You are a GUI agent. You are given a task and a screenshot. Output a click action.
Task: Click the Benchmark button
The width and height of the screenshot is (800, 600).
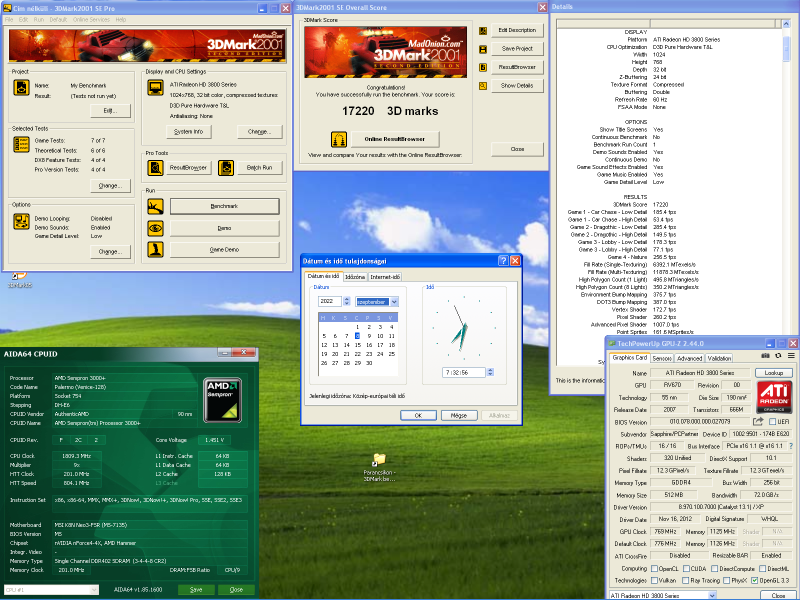224,206
